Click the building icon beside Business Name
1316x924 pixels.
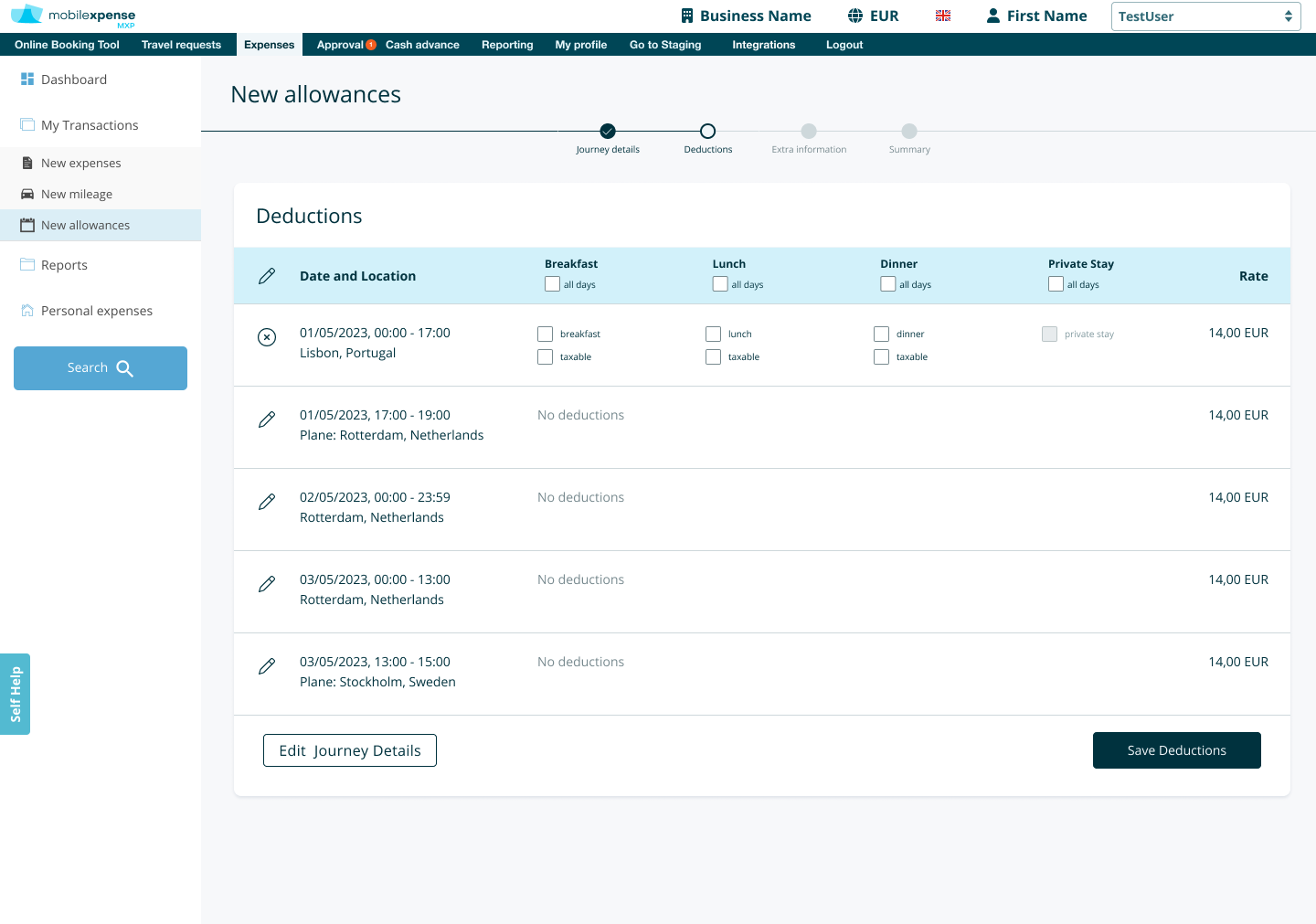point(687,16)
